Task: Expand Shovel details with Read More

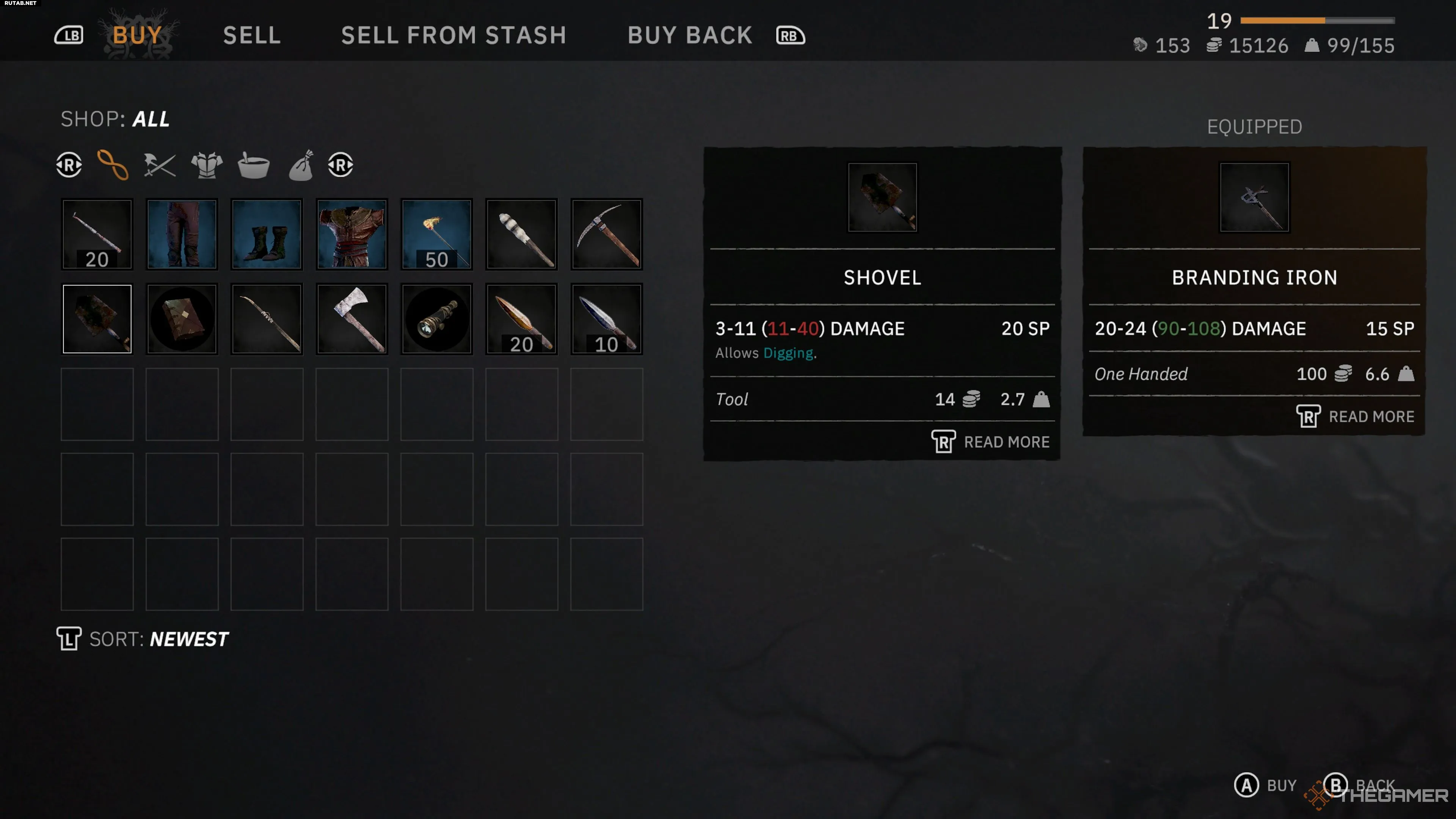Action: pos(990,442)
